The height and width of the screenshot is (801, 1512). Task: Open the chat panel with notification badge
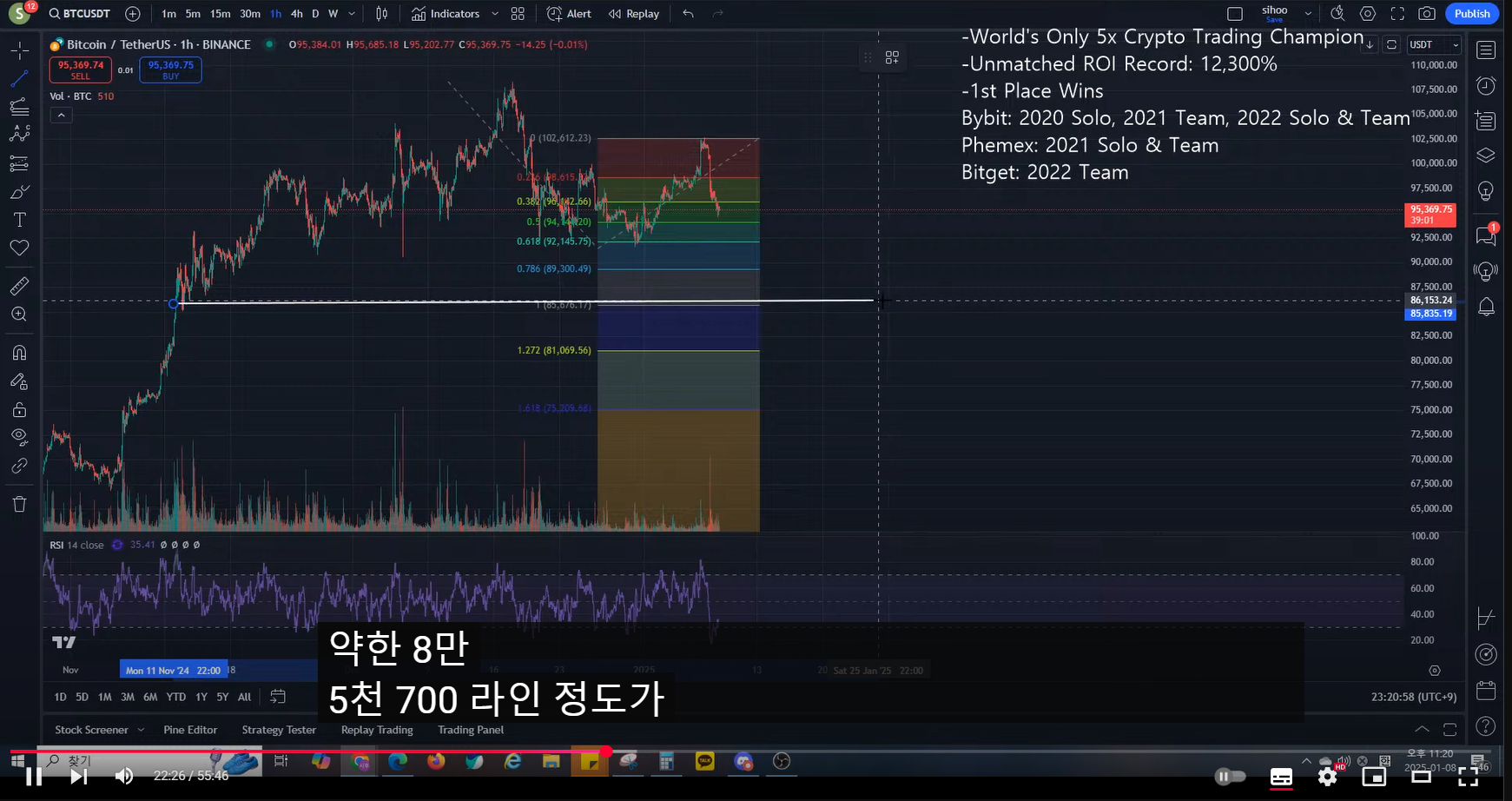click(x=1486, y=235)
